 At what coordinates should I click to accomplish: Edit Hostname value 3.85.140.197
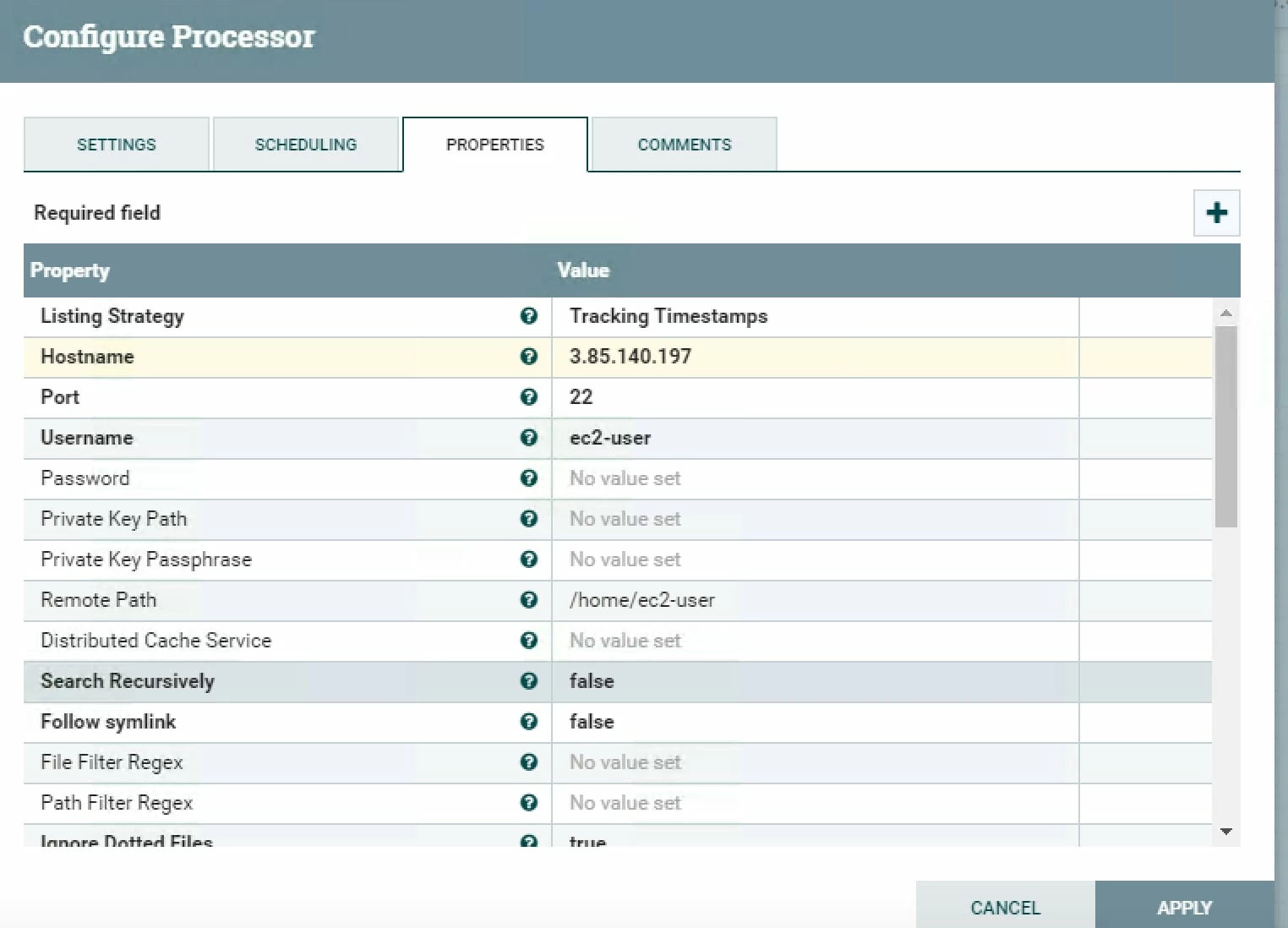[816, 357]
